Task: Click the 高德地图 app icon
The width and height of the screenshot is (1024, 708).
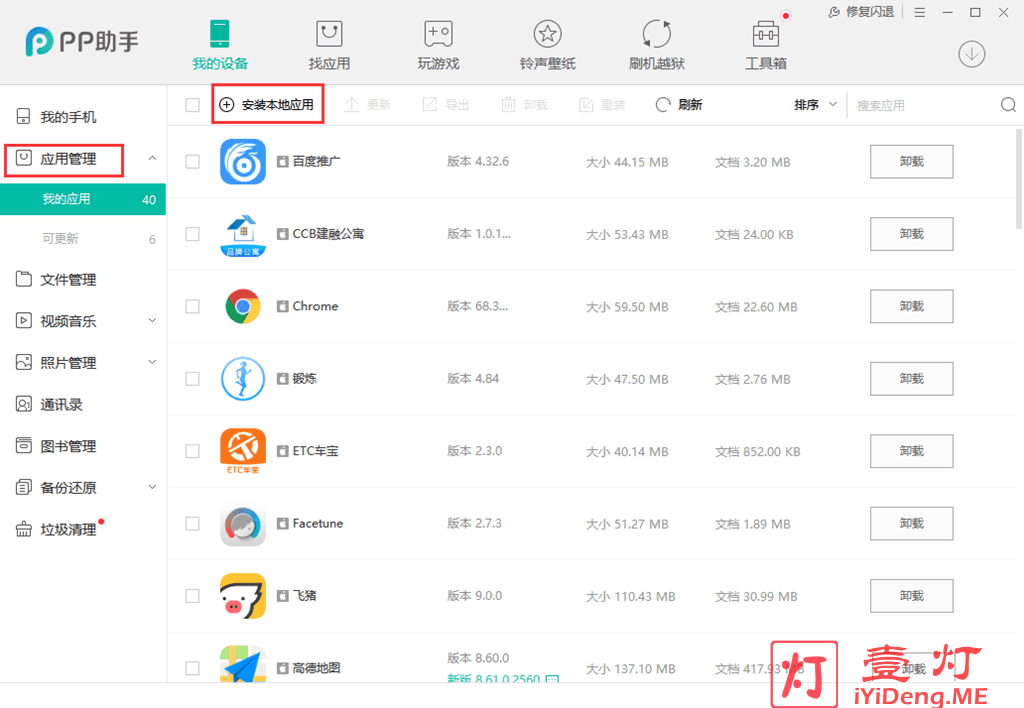Action: pyautogui.click(x=243, y=664)
